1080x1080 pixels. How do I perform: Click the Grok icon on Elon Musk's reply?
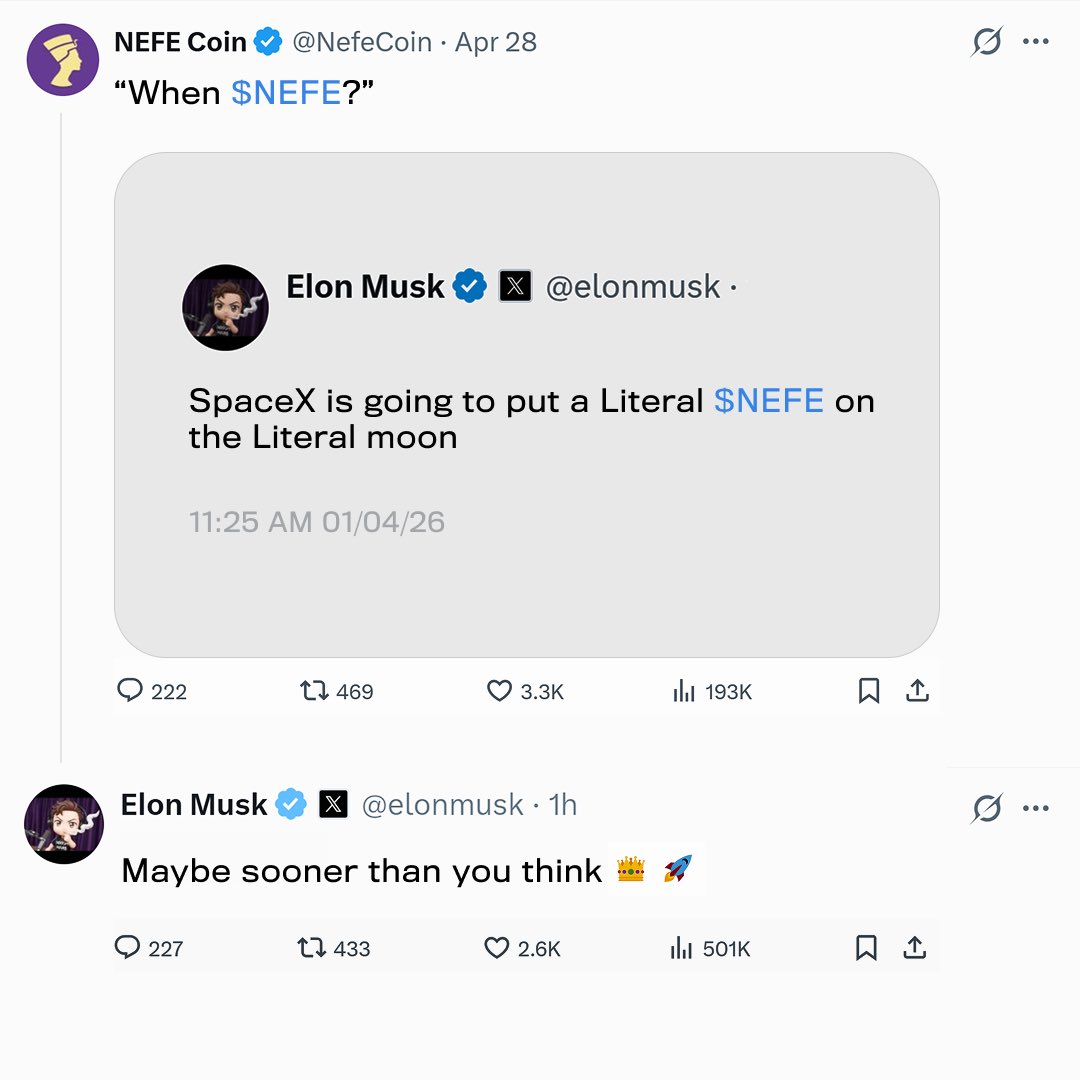(987, 808)
